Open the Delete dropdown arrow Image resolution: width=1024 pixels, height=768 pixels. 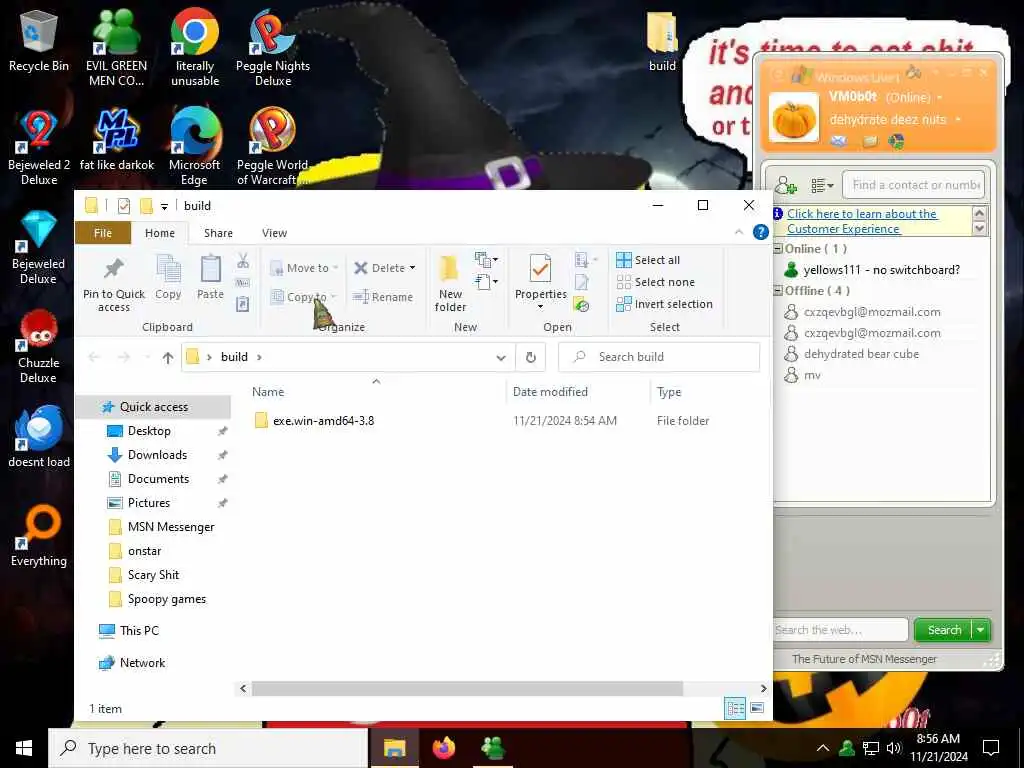(x=412, y=268)
